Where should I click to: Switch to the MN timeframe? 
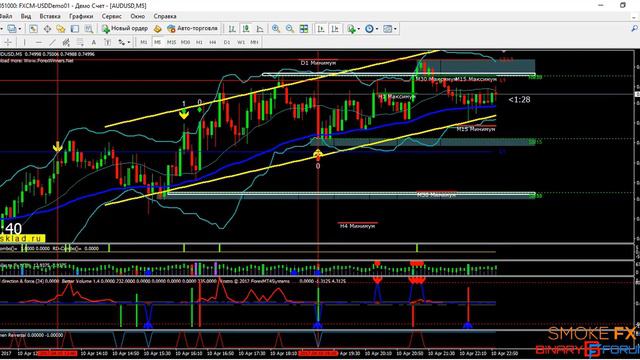tap(254, 42)
